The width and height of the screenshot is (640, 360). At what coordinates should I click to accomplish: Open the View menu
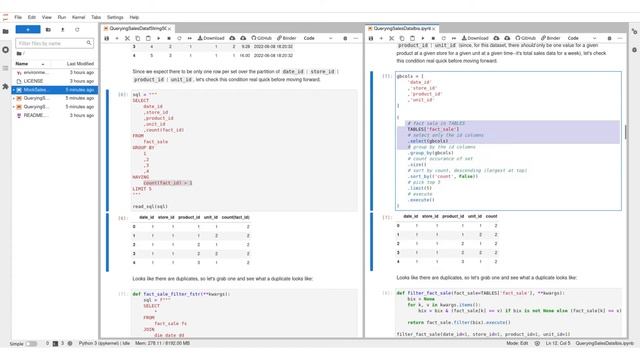click(47, 17)
